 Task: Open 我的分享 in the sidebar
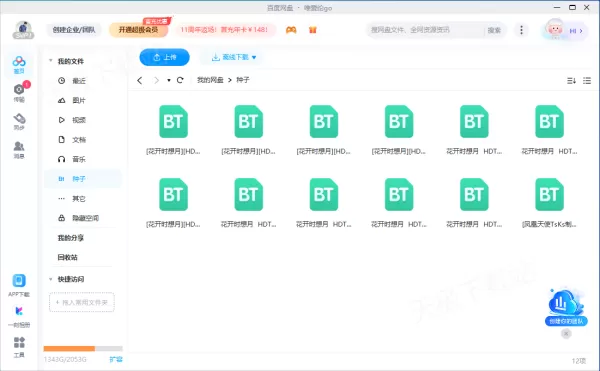71,238
